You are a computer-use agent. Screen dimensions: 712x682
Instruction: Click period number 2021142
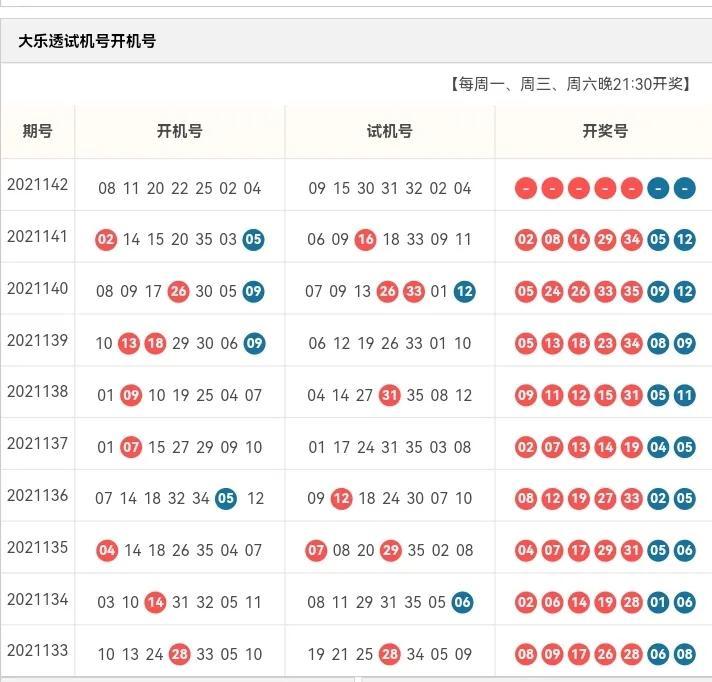pyautogui.click(x=38, y=185)
